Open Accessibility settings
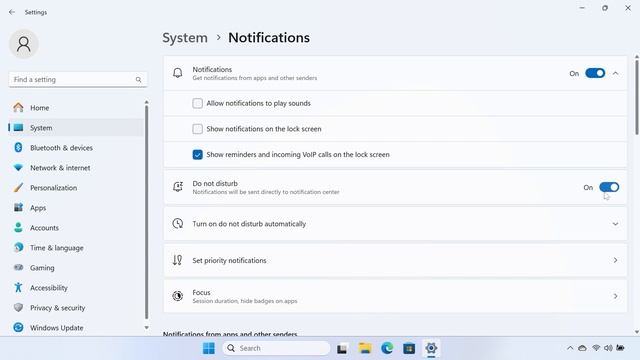 pyautogui.click(x=76, y=288)
